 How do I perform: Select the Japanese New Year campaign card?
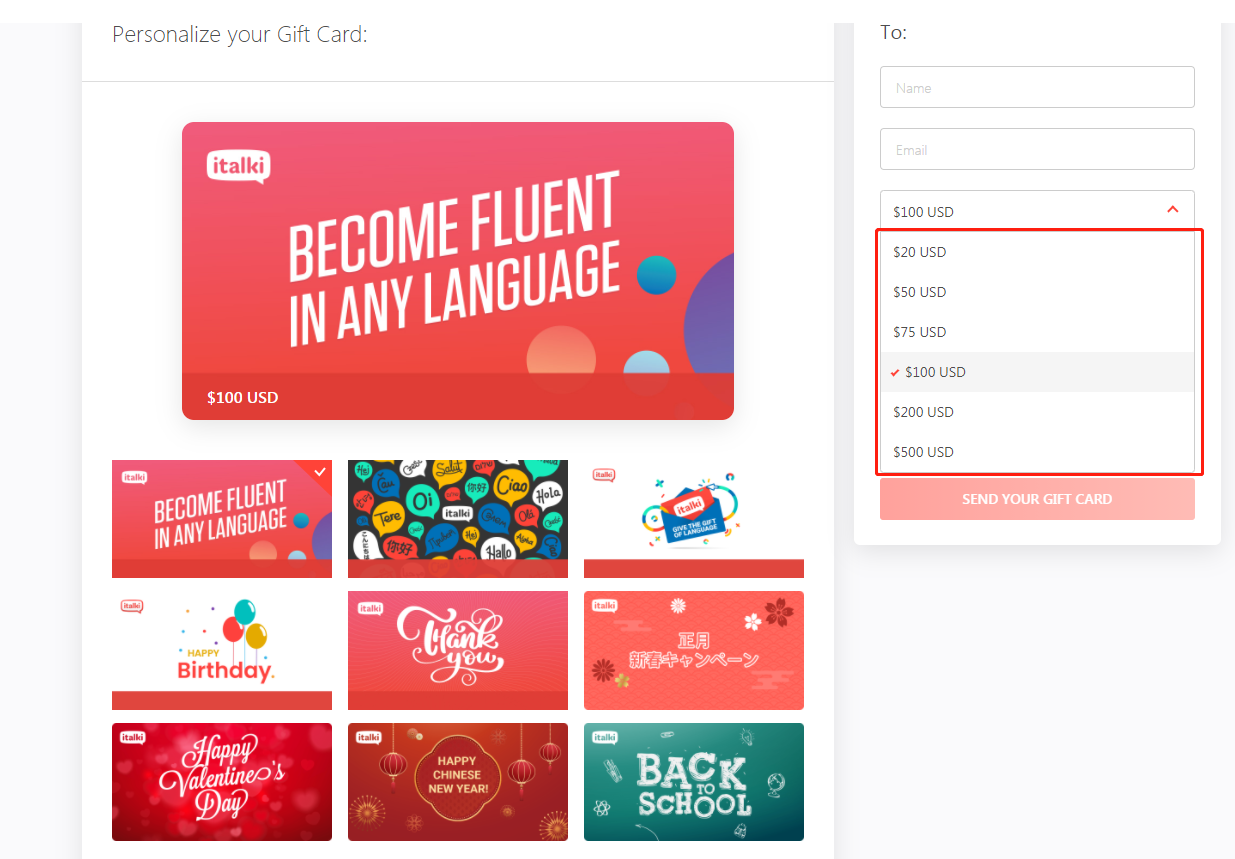tap(694, 651)
